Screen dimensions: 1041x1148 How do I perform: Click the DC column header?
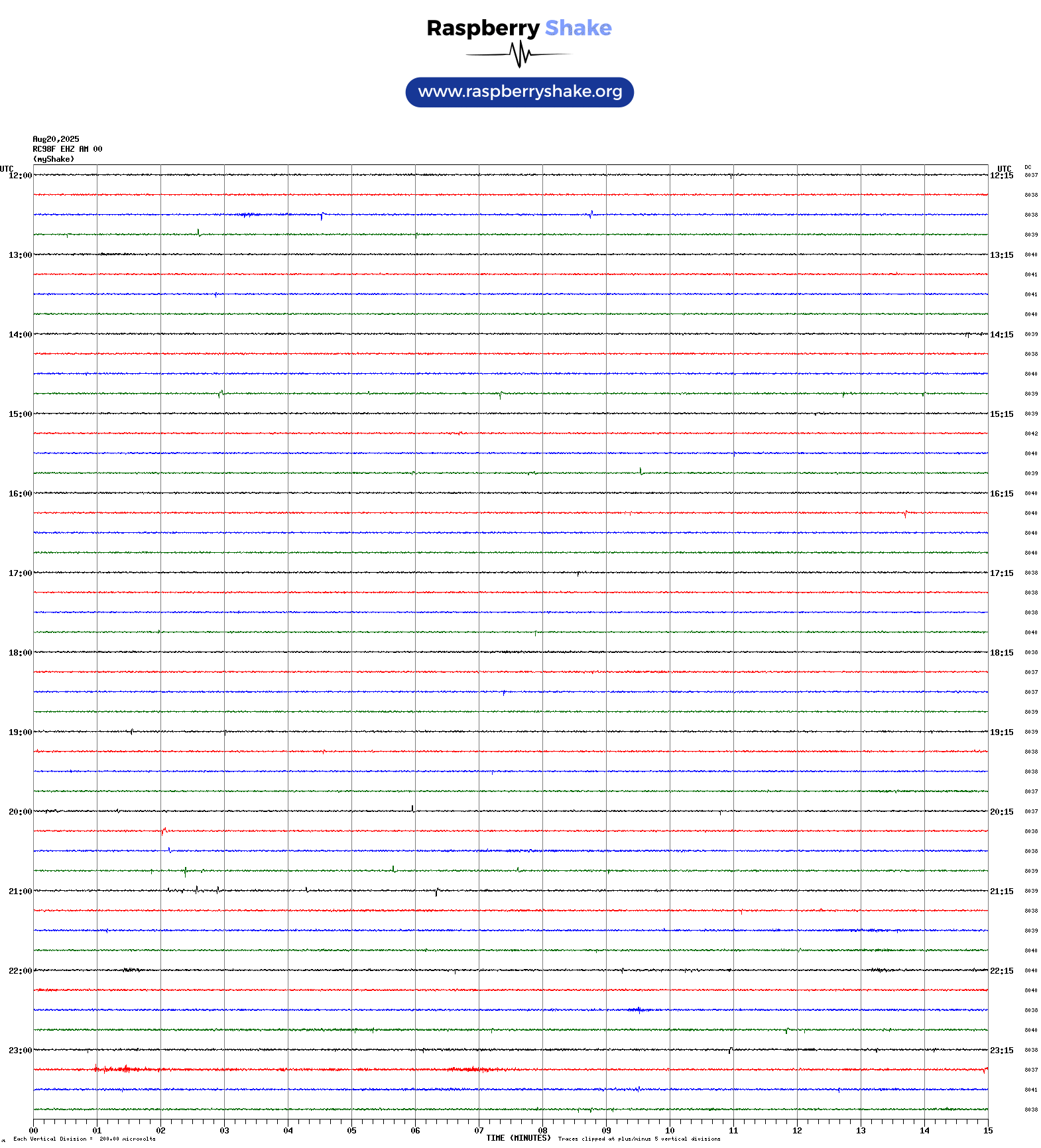1028,168
